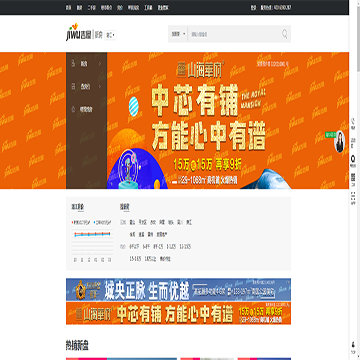Click the 登录 login link in top bar
The width and height of the screenshot is (360, 360).
coord(253,7)
